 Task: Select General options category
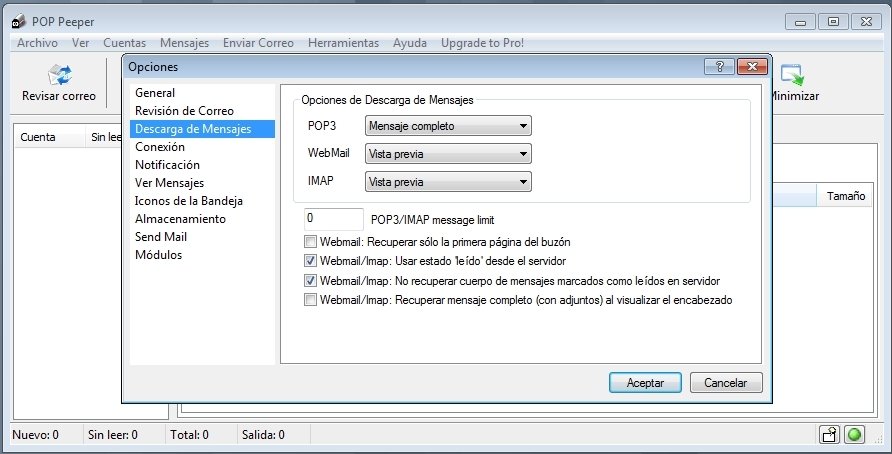[x=202, y=93]
